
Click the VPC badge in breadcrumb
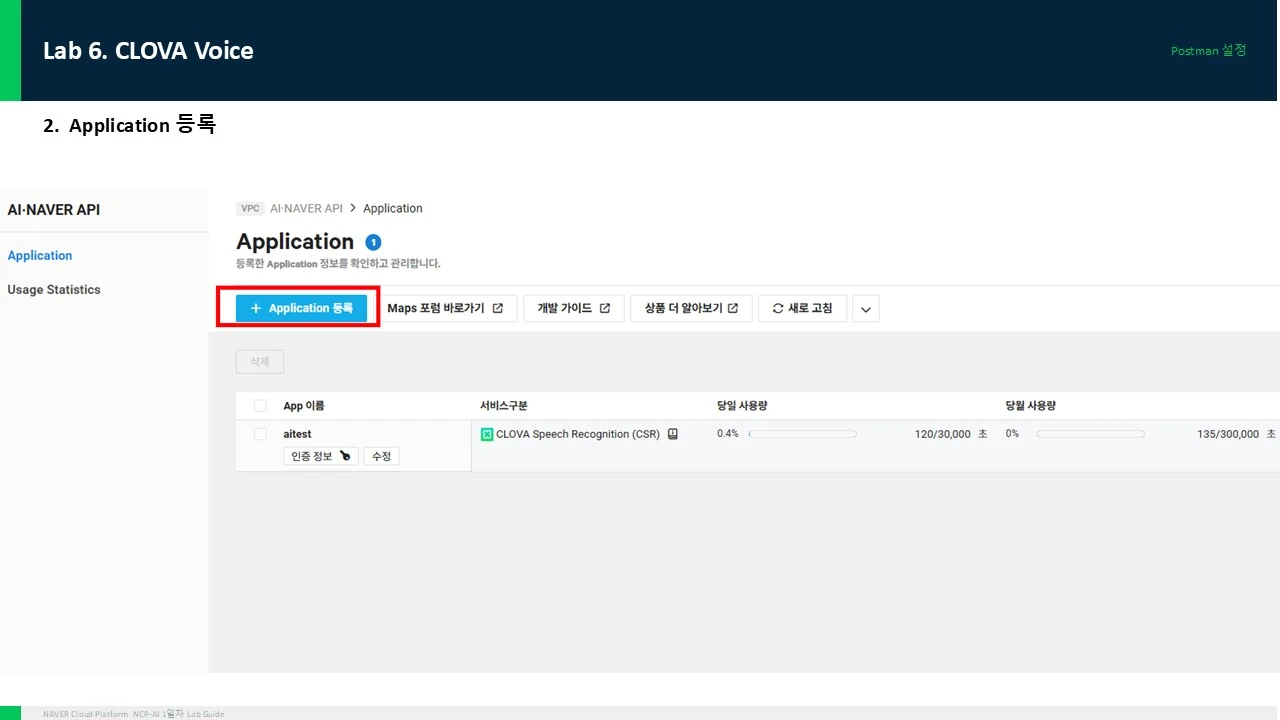click(250, 209)
